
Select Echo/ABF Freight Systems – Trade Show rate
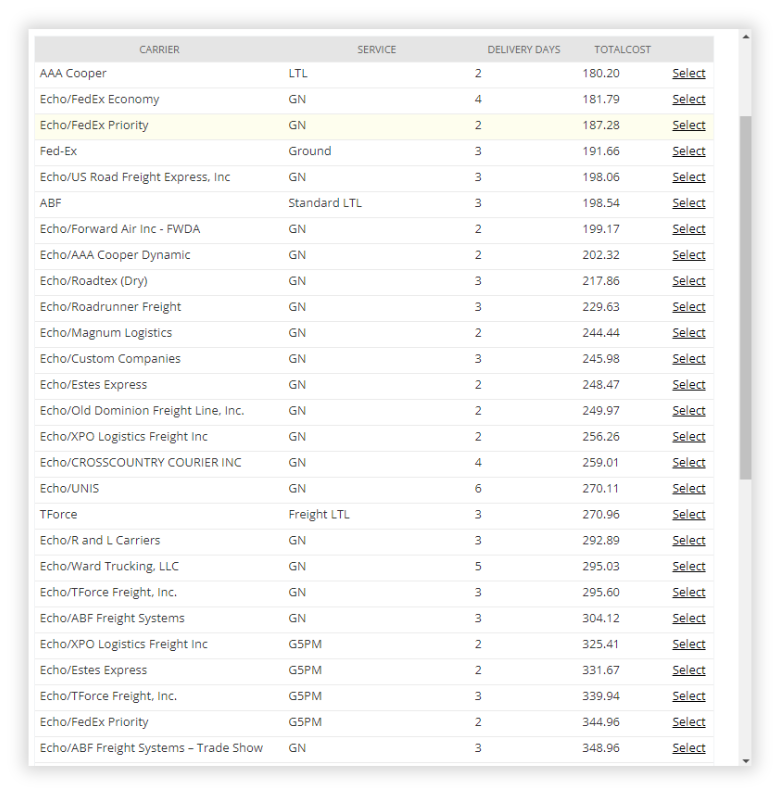click(x=689, y=748)
